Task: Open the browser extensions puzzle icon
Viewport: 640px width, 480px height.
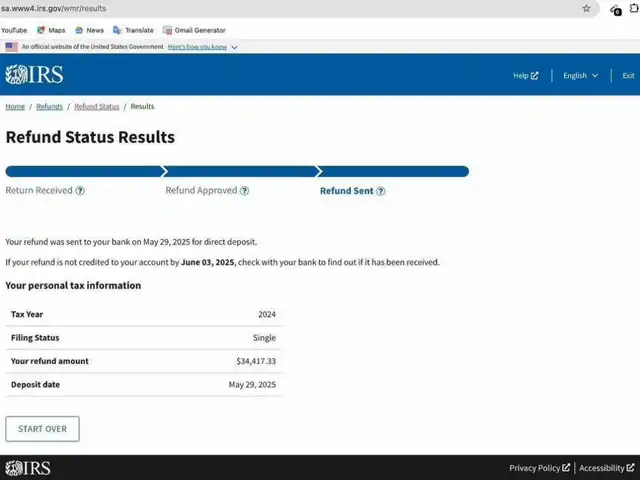Action: 634,8
